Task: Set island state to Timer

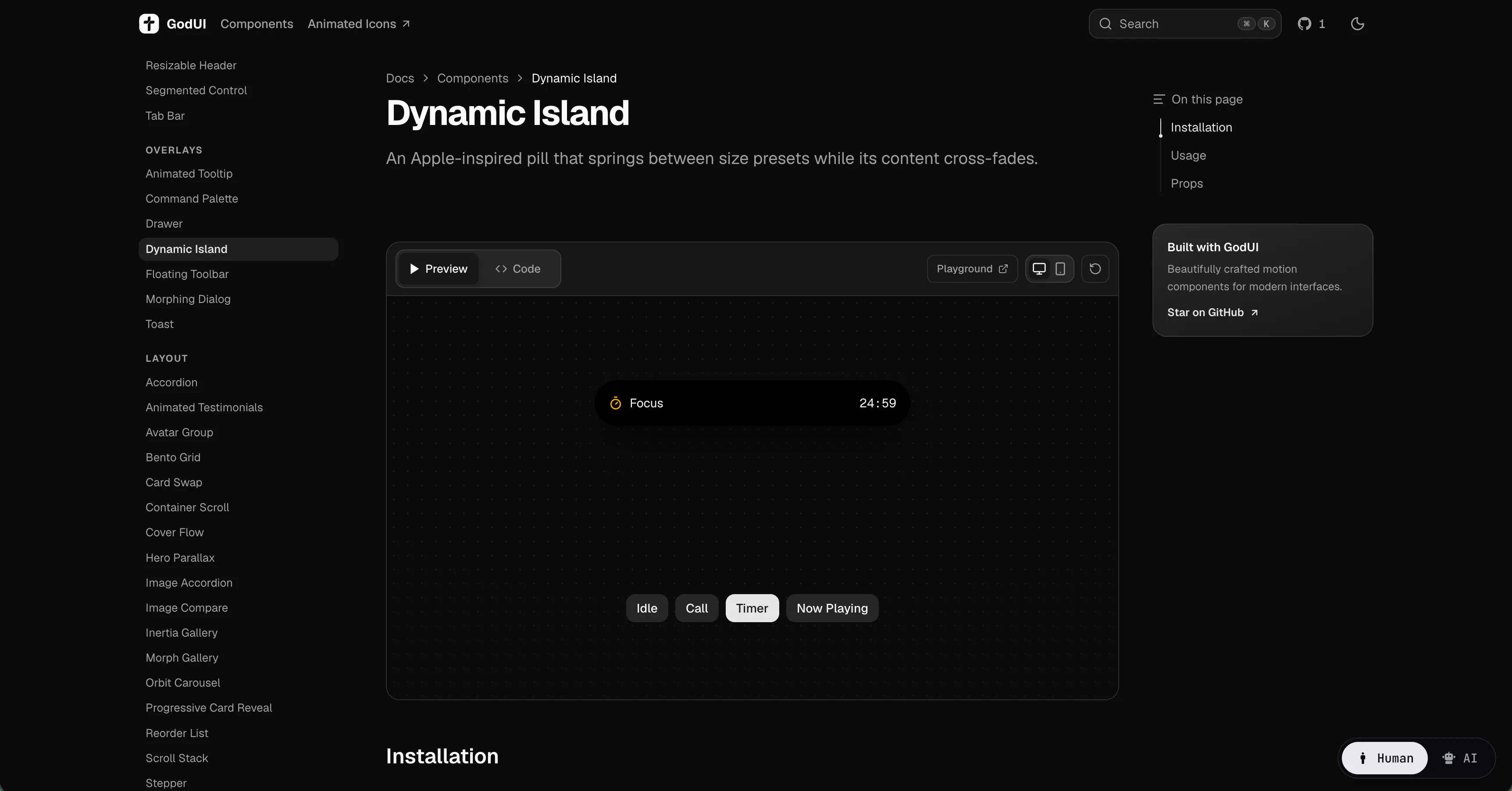Action: click(x=752, y=609)
